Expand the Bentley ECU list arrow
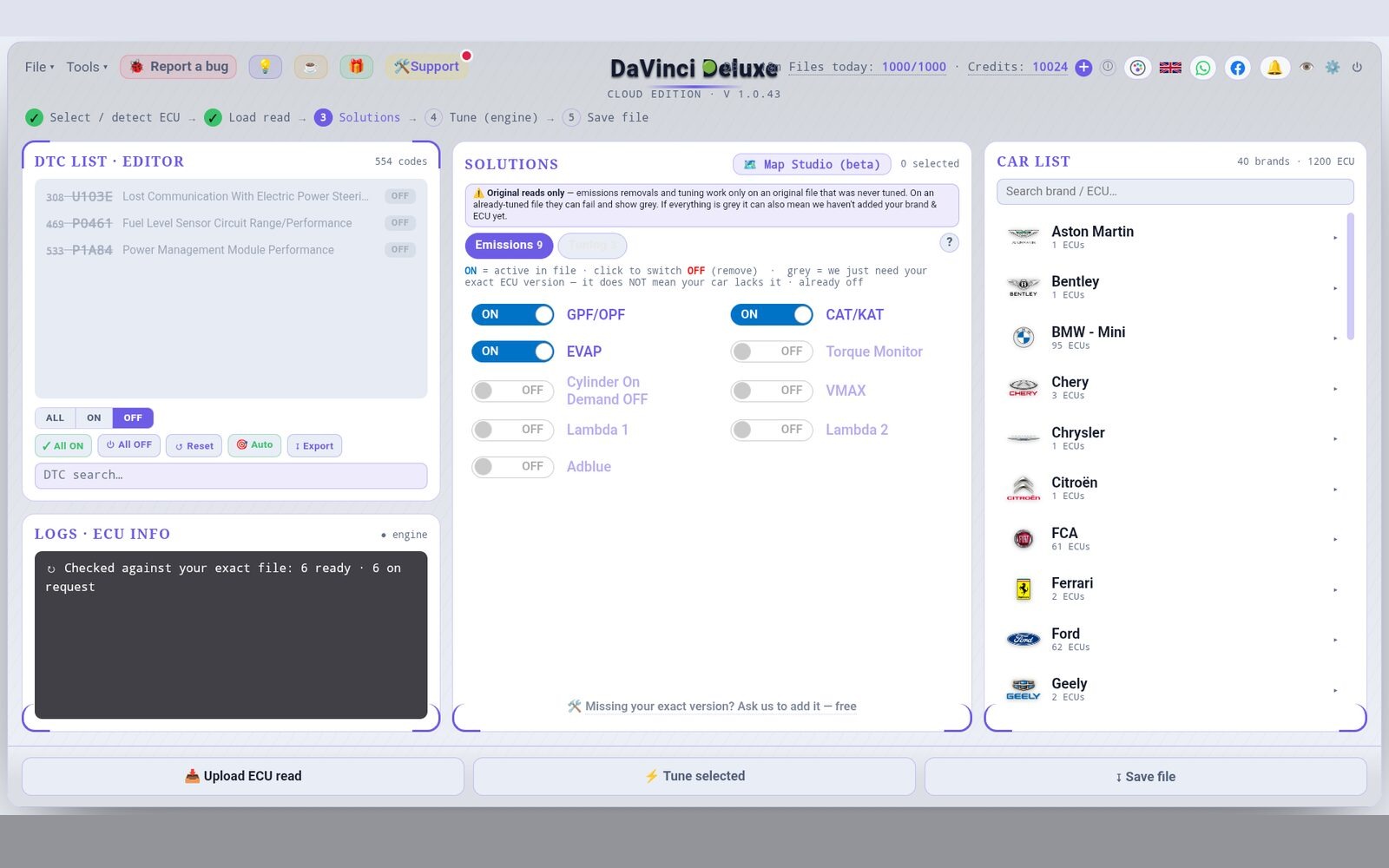 coord(1335,288)
